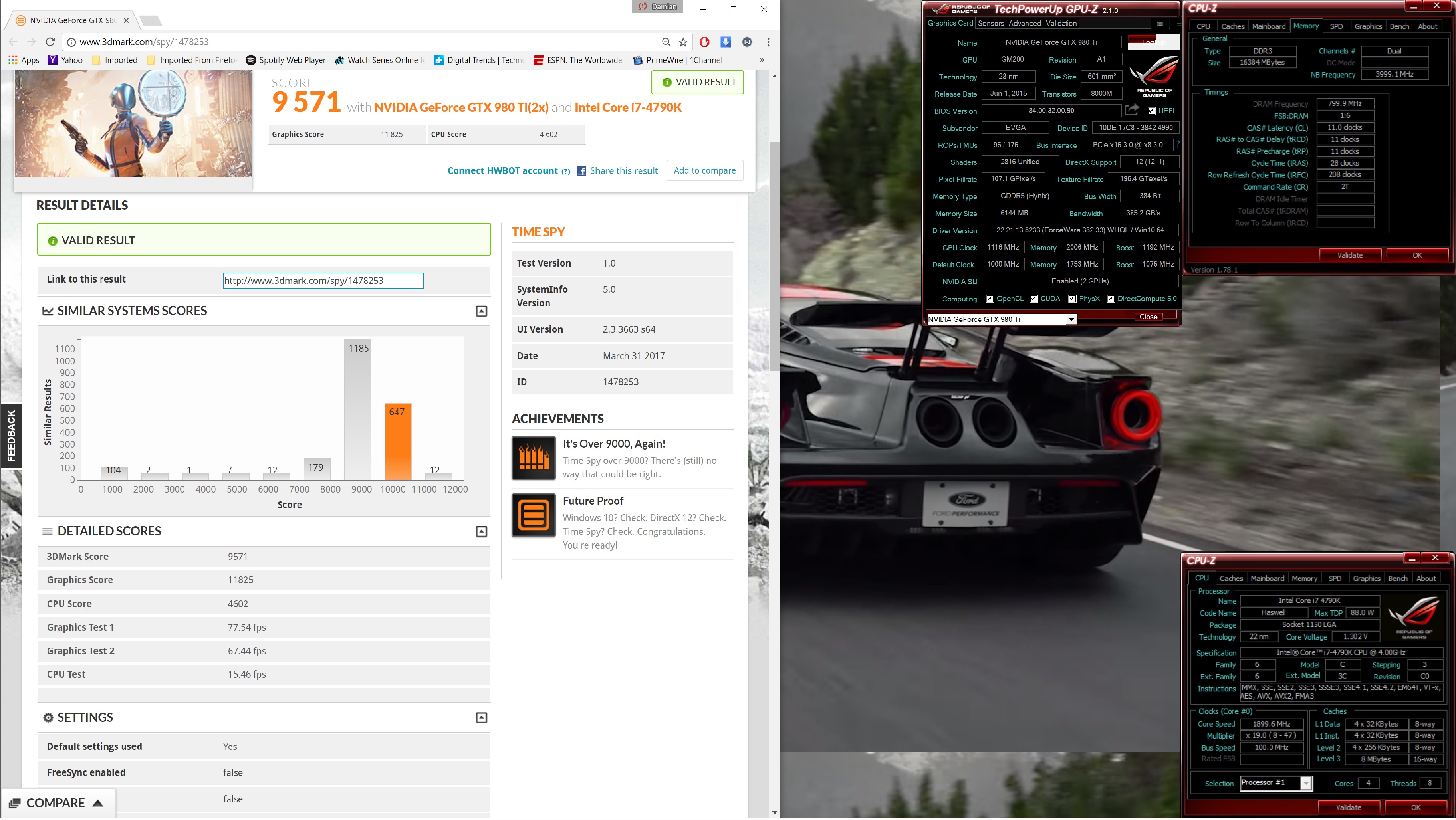This screenshot has height=820, width=1456.
Task: Open the Caches tab in the bottom CPU-Z window
Action: tap(1231, 578)
